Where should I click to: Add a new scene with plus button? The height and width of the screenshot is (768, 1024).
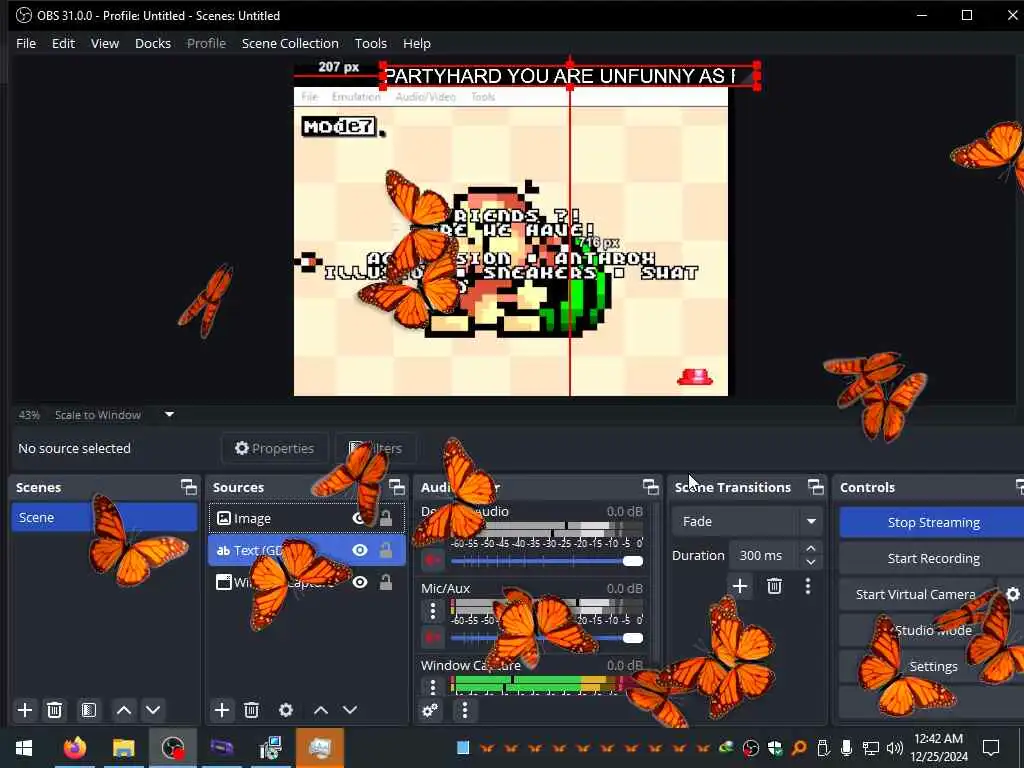click(25, 710)
